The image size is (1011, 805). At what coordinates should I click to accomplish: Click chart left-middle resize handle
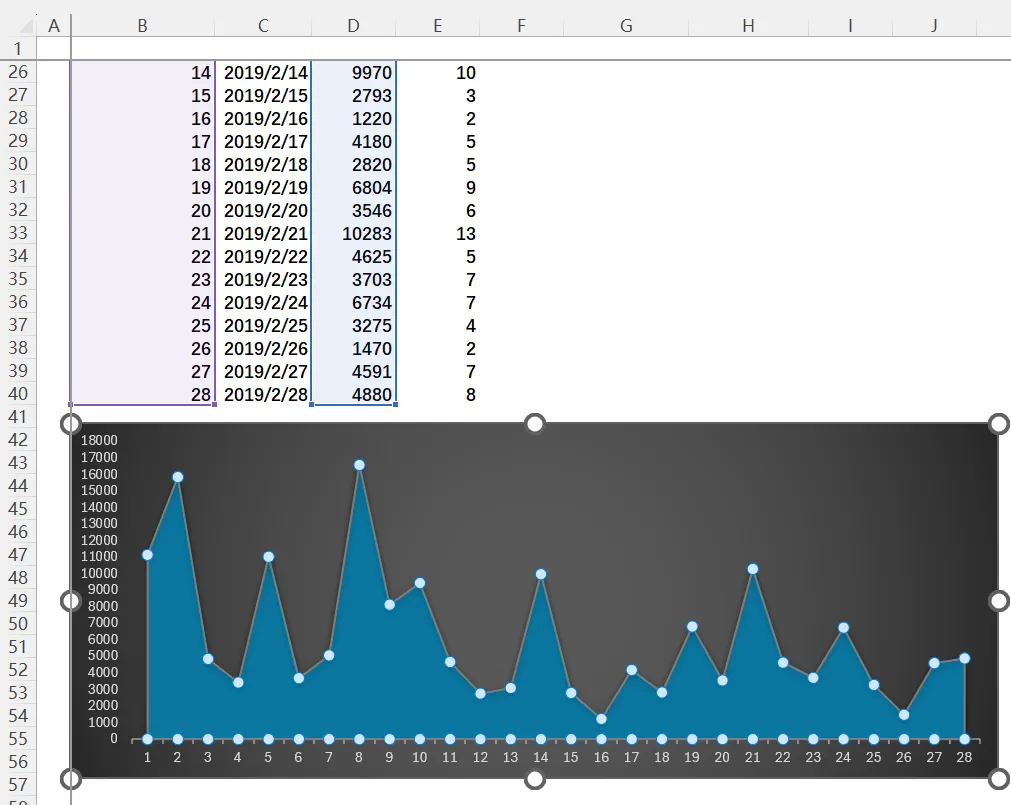point(70,601)
